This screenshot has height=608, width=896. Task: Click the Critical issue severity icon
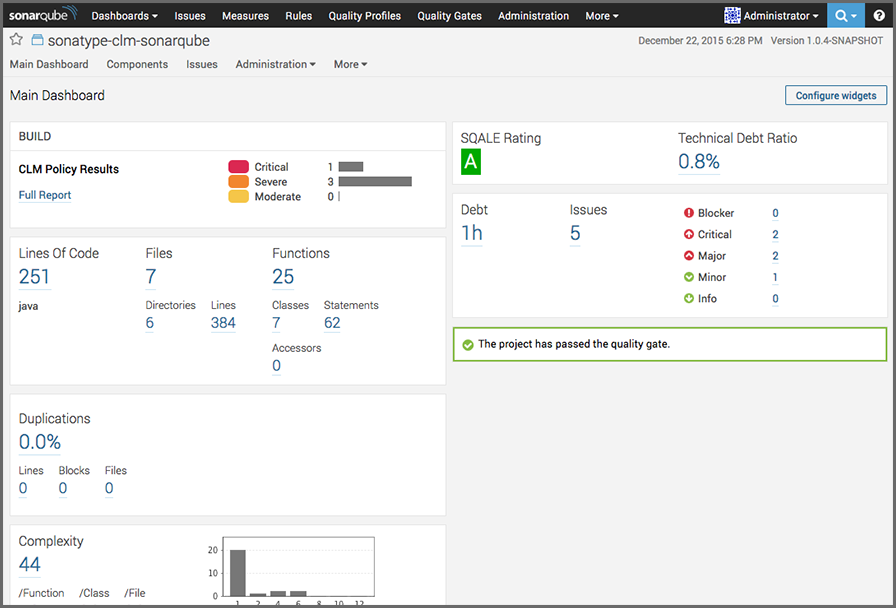click(689, 234)
